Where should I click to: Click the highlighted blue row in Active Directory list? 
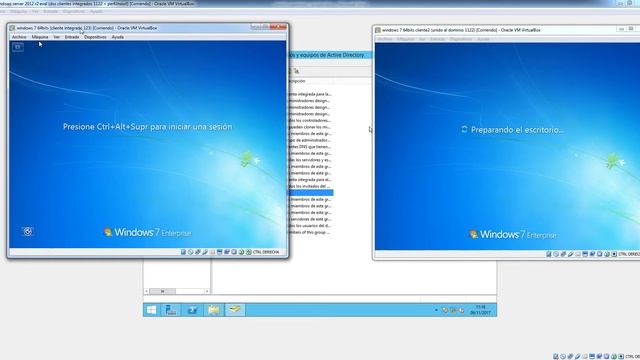tap(311, 193)
